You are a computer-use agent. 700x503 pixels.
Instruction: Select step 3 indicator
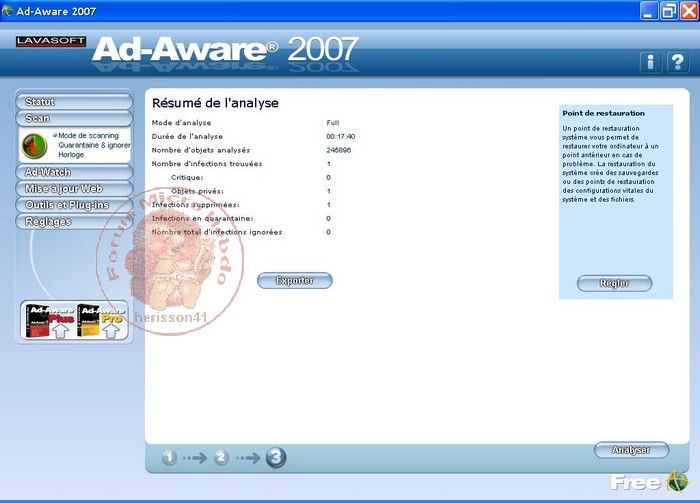276,457
